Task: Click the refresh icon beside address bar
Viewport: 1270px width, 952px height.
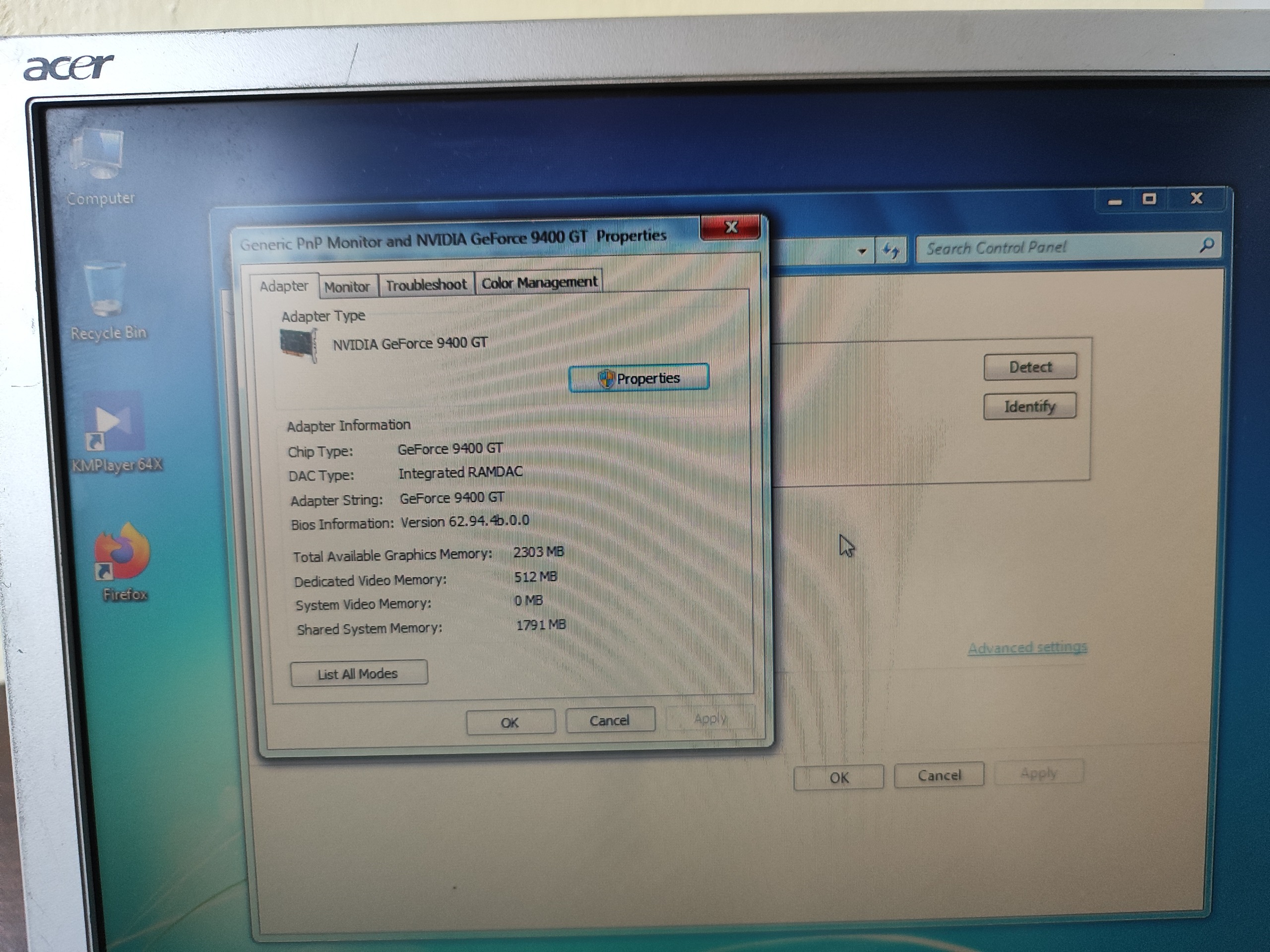Action: tap(890, 250)
